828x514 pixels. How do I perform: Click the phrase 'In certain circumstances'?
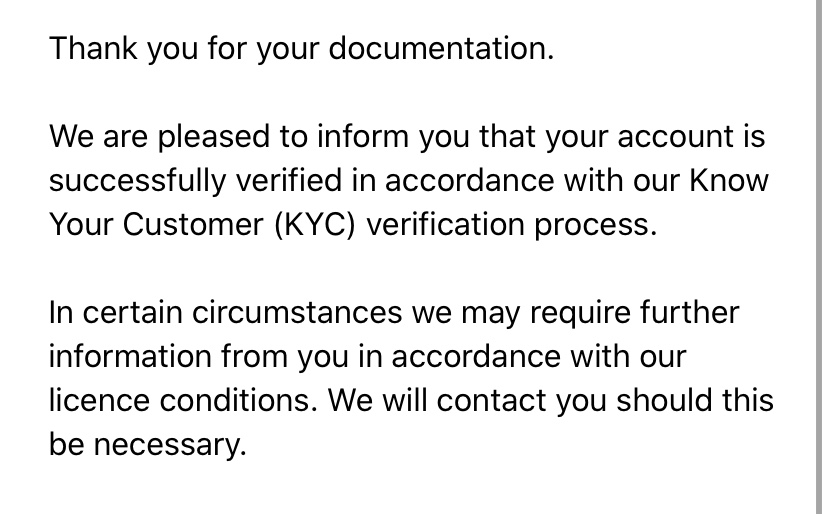pyautogui.click(x=225, y=312)
